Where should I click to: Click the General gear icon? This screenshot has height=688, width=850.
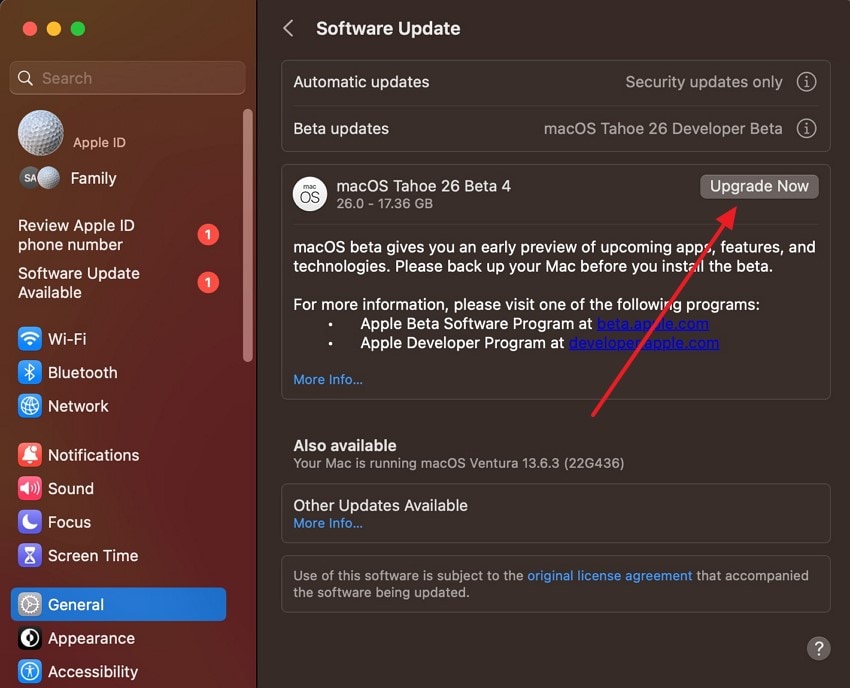click(29, 605)
